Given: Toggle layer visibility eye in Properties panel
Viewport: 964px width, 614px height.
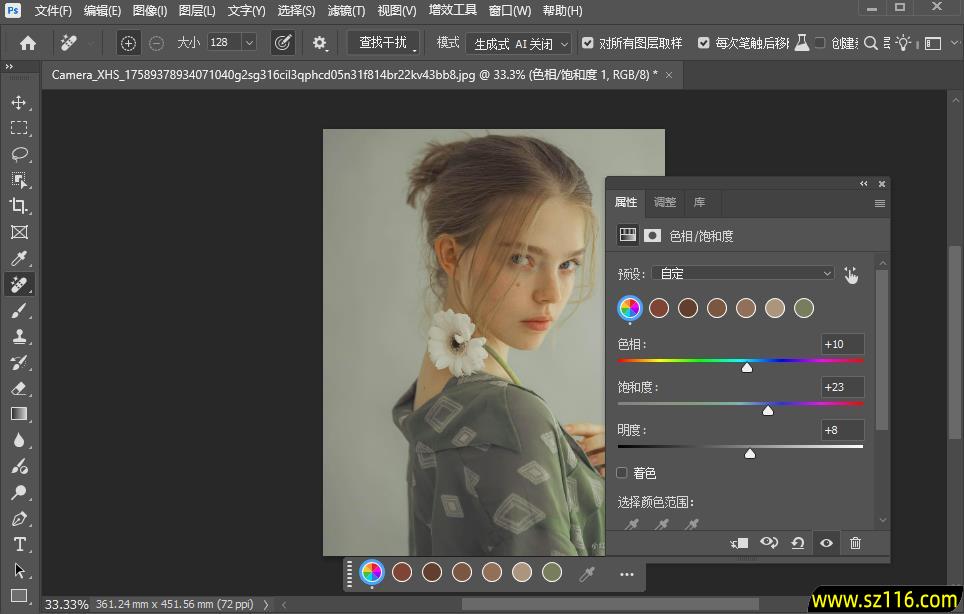Looking at the screenshot, I should click(x=826, y=543).
